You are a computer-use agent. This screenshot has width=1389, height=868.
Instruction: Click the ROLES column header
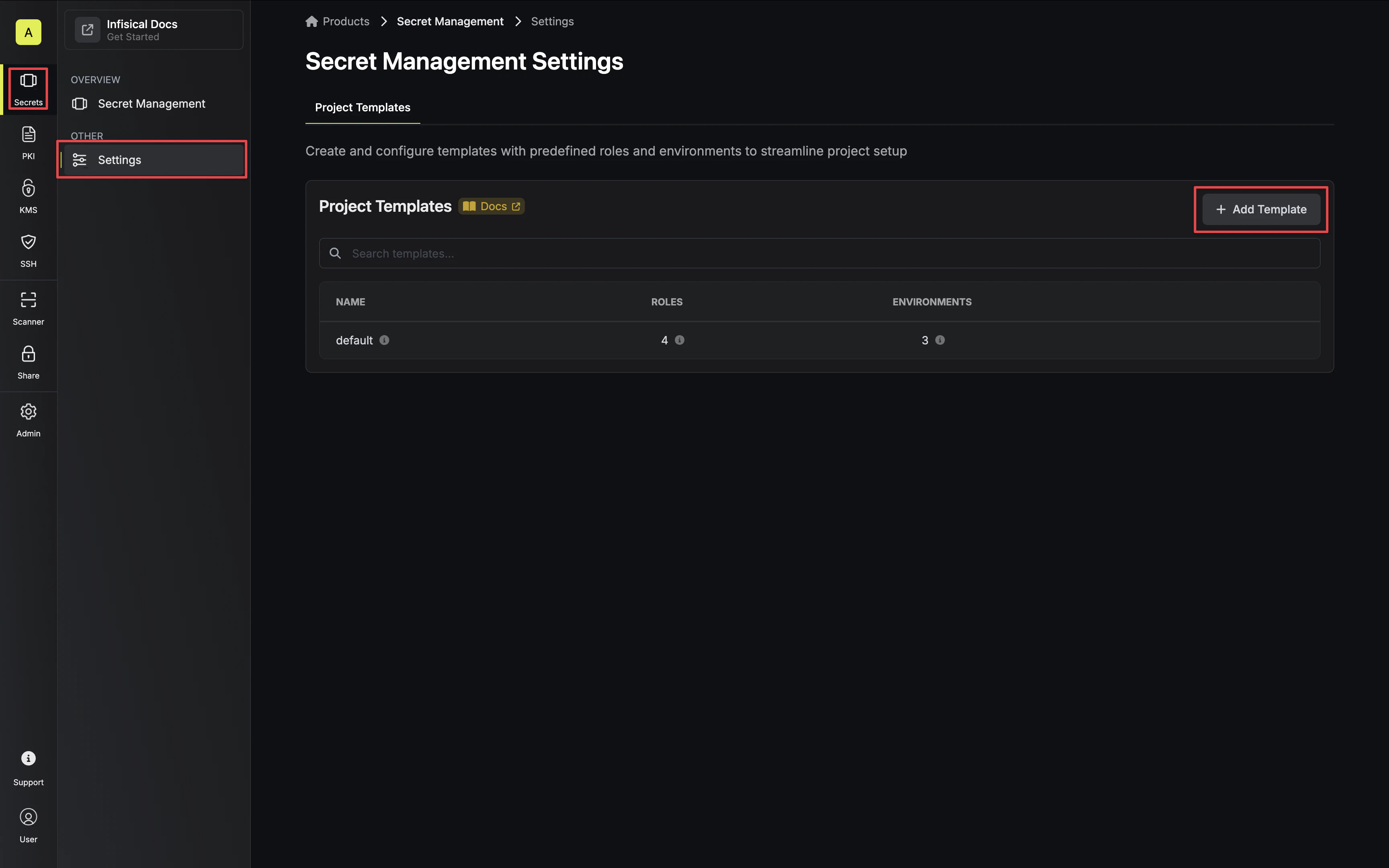667,302
